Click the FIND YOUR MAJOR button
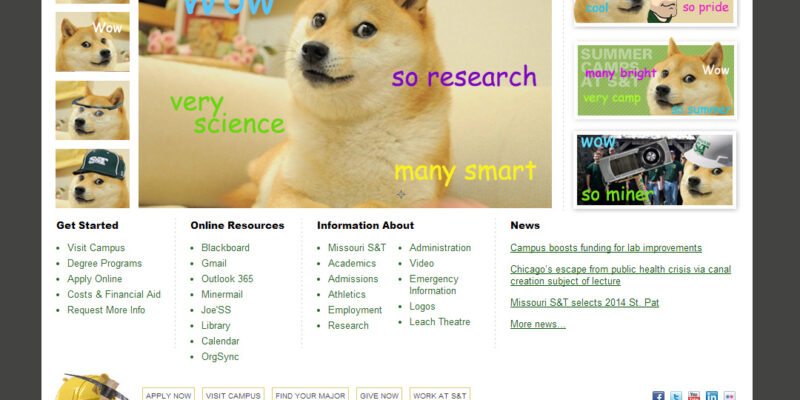 310,395
